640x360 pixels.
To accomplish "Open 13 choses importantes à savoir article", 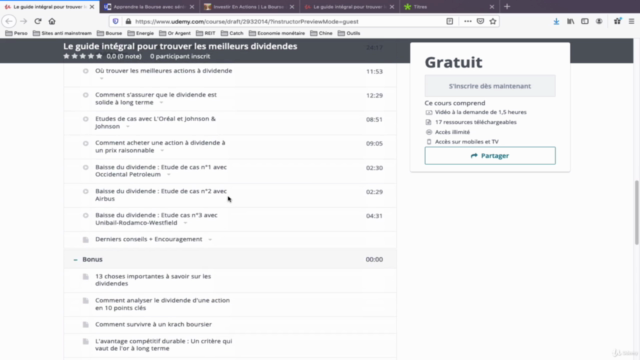I will pyautogui.click(x=153, y=280).
